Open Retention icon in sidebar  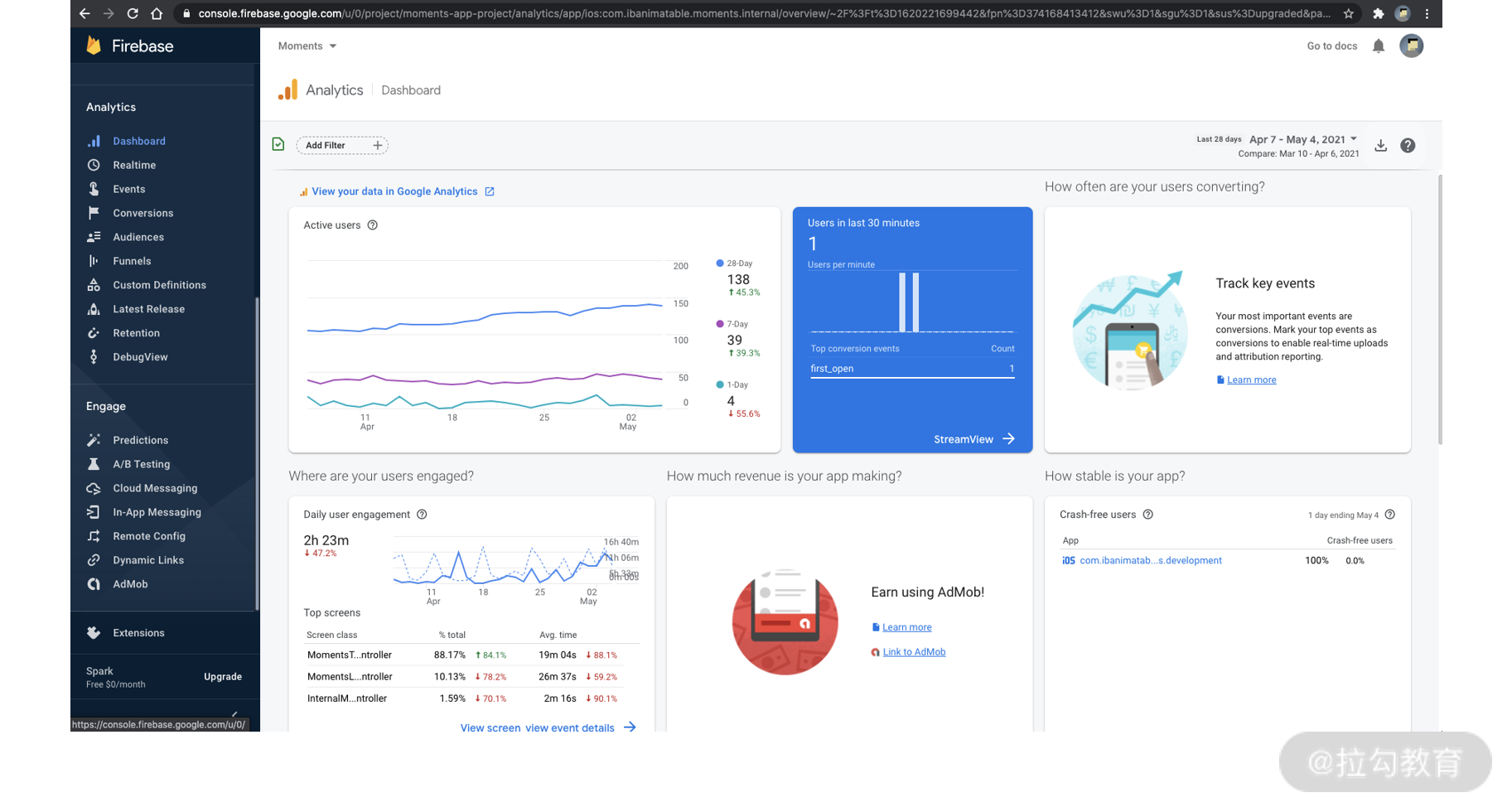(94, 333)
